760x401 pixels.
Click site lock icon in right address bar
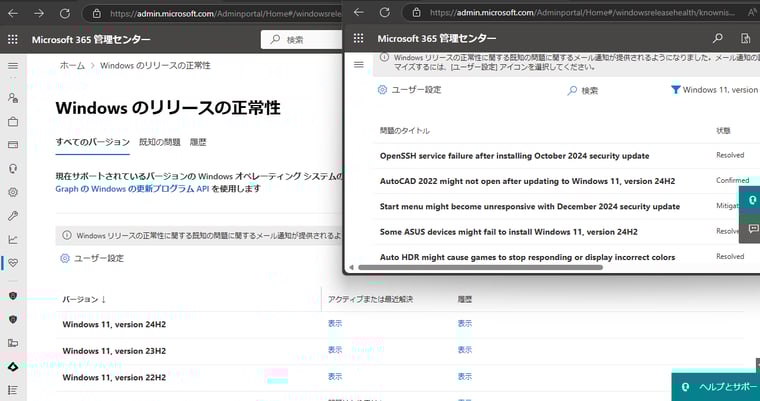tap(417, 13)
